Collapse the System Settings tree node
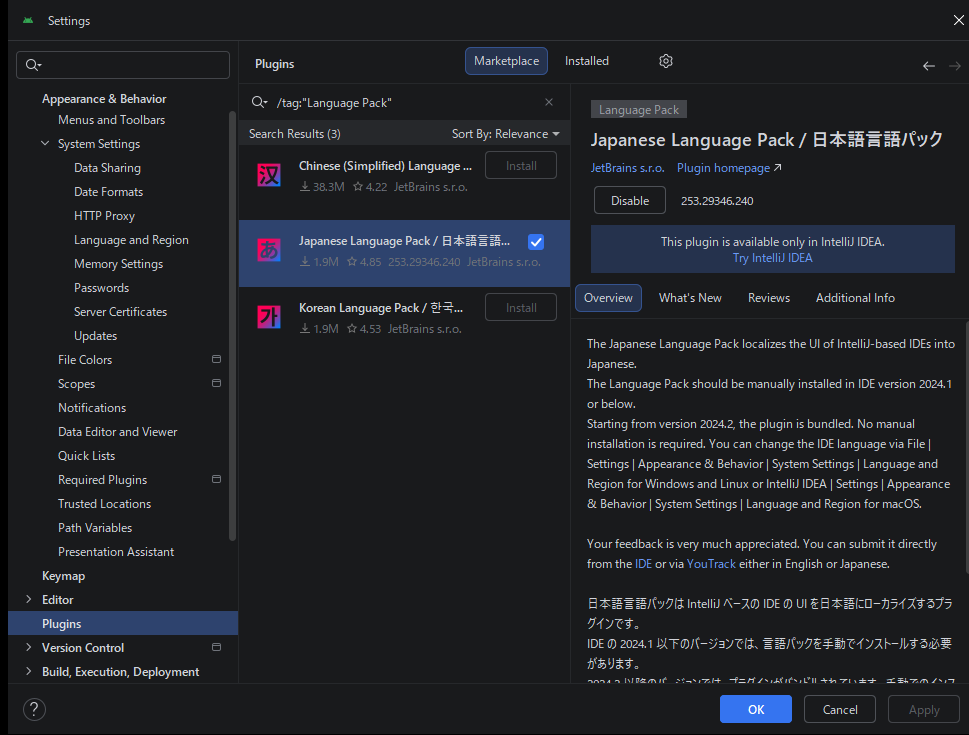Screen dimensions: 969x735 coord(45,144)
